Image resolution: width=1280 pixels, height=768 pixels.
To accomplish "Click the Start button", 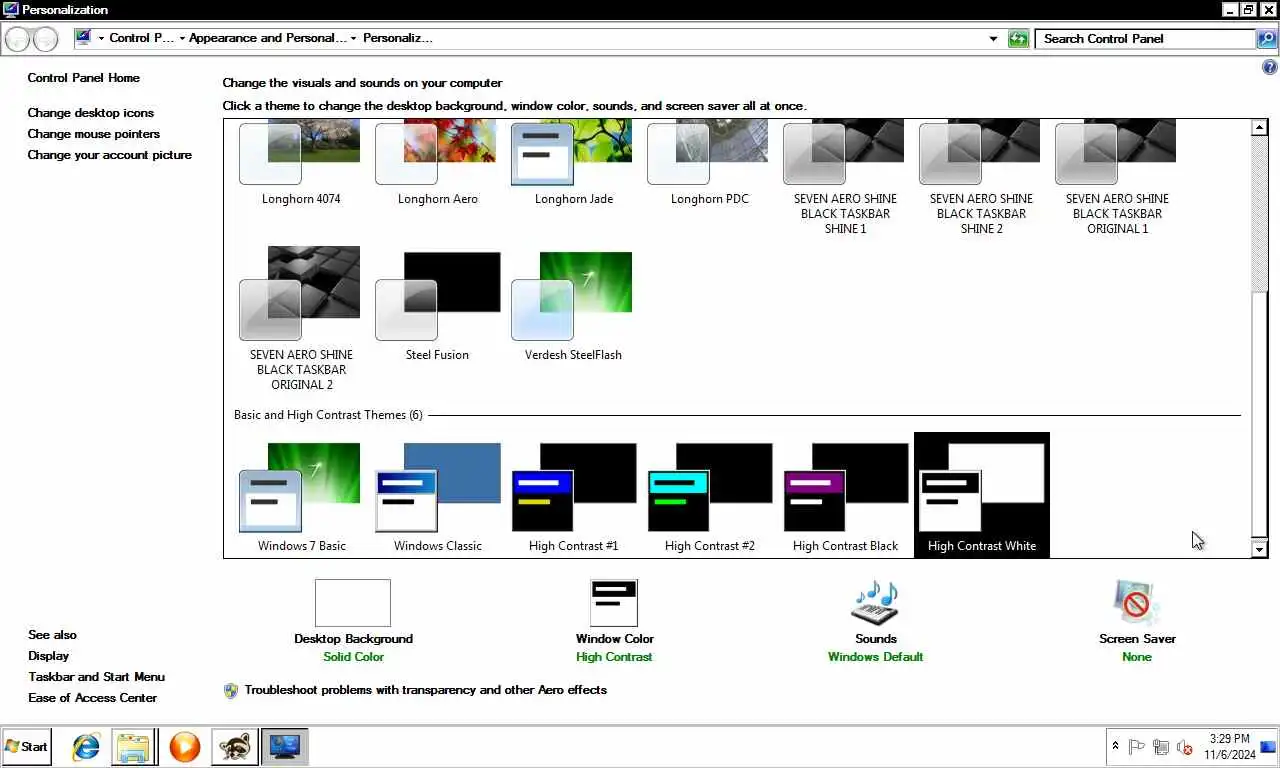I will click(27, 746).
